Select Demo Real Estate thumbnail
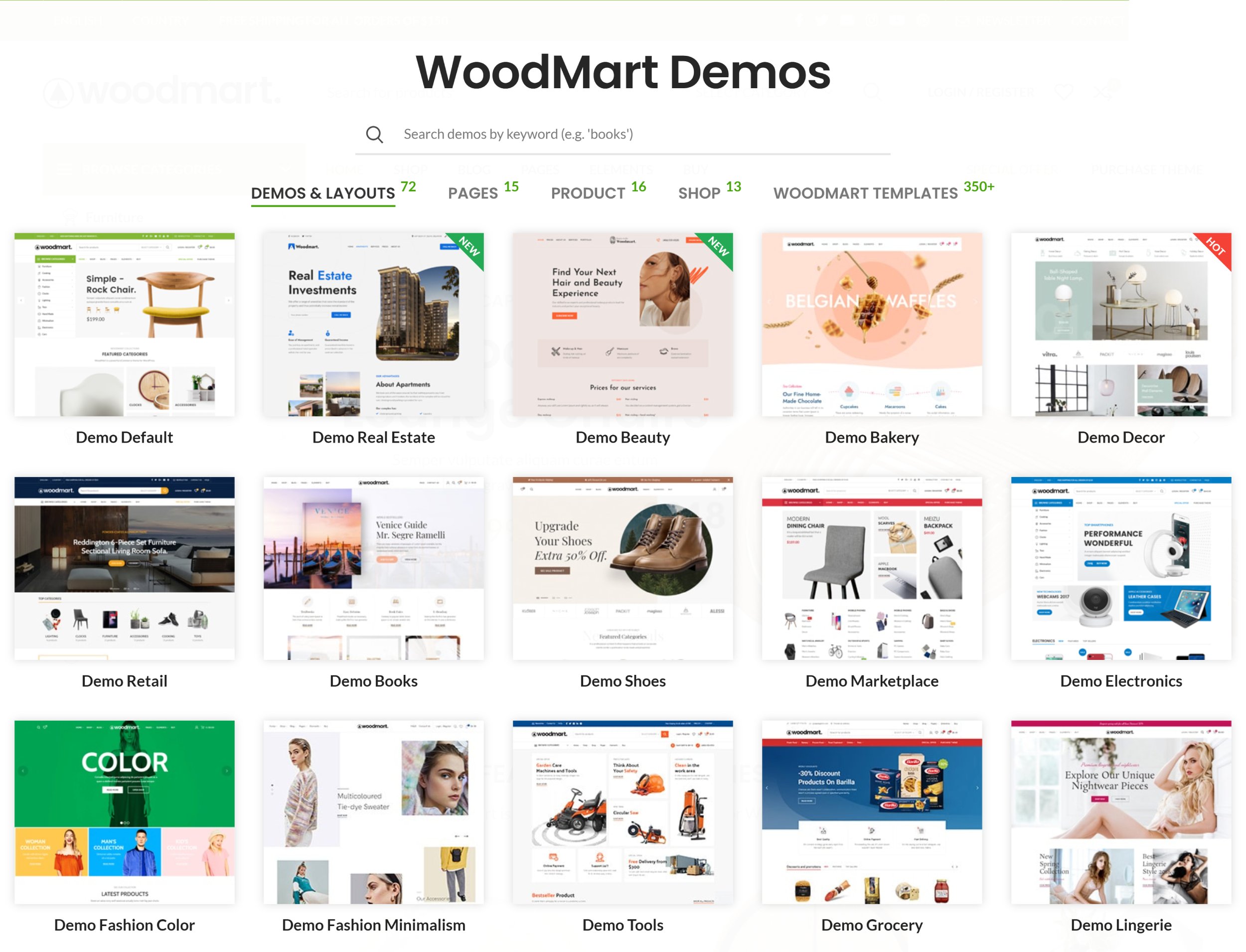This screenshot has height=952, width=1246. tap(374, 324)
